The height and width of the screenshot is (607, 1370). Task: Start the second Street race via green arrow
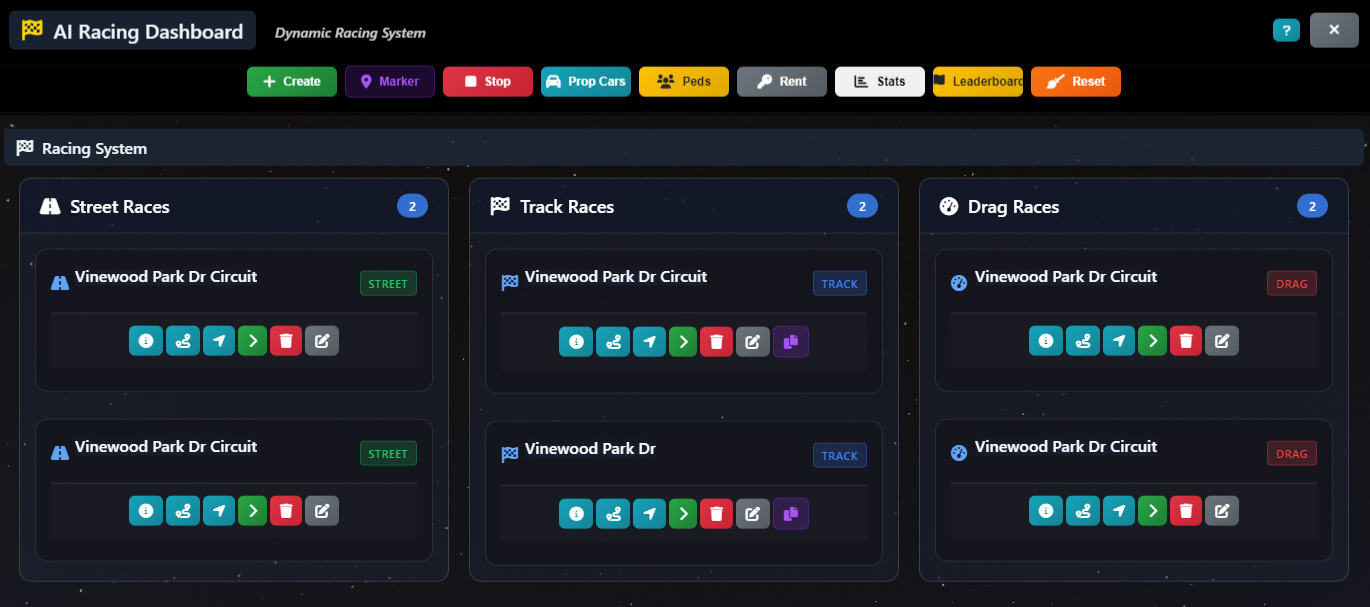252,510
